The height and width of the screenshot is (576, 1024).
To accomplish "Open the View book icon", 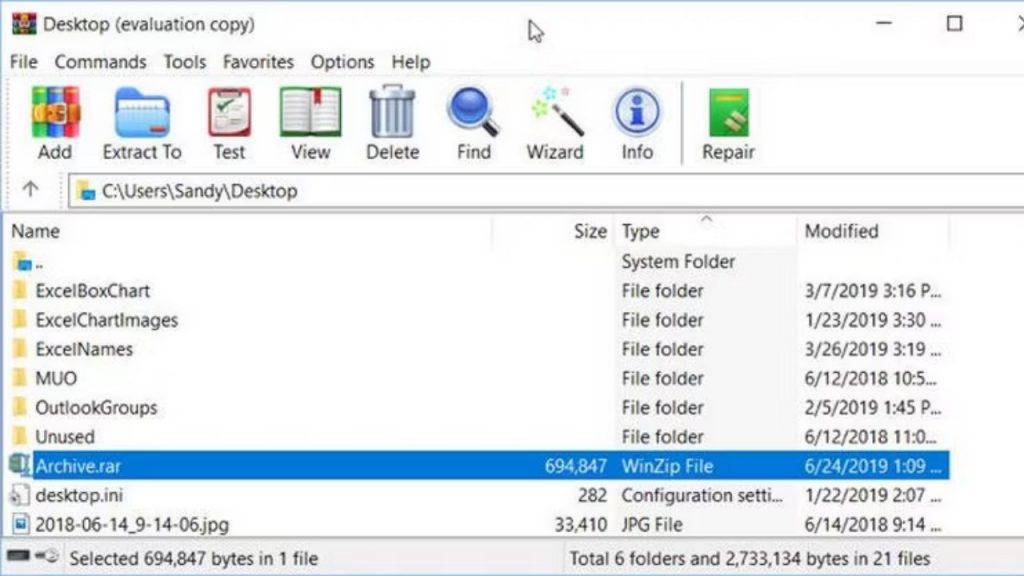I will click(x=310, y=123).
